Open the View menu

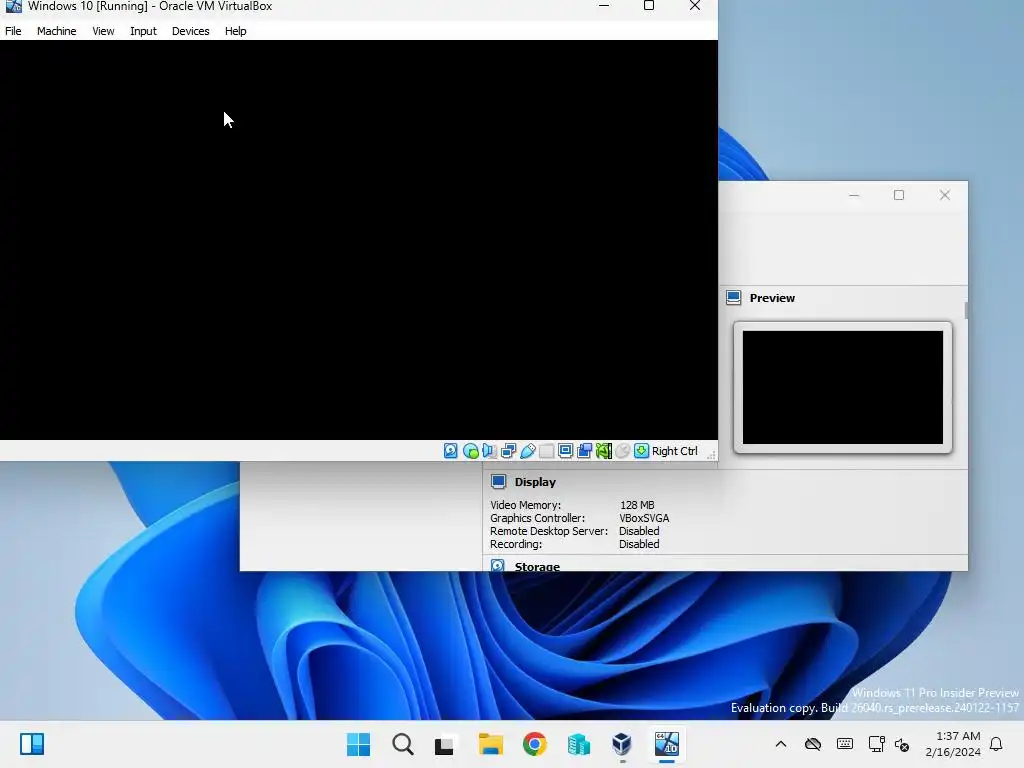(103, 31)
